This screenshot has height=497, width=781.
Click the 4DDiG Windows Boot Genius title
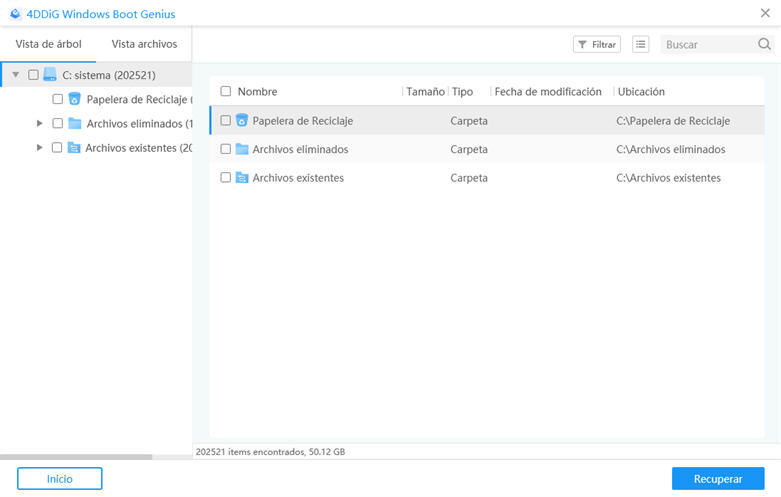point(101,14)
